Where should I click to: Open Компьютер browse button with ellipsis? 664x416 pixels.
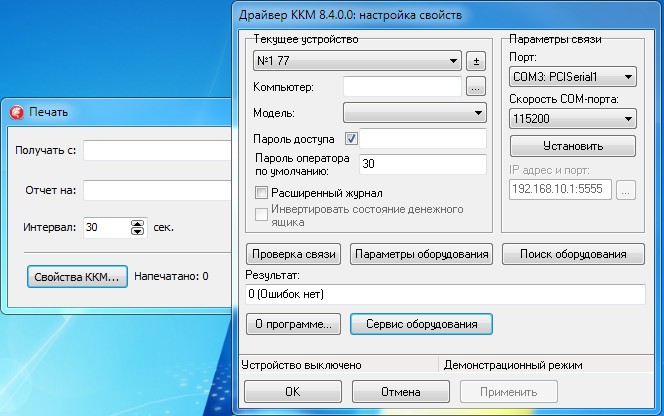[x=476, y=87]
